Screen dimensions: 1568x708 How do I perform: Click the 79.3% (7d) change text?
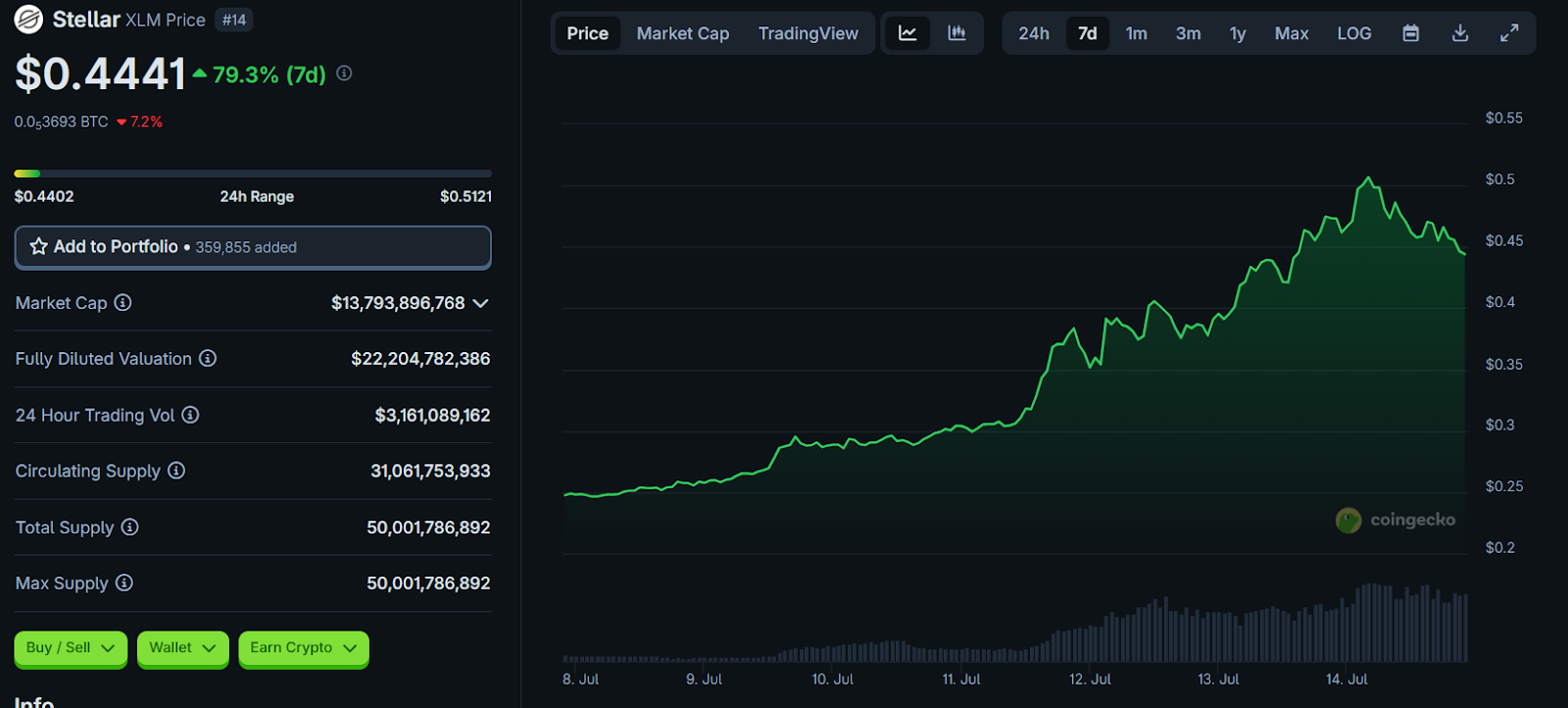(x=269, y=75)
